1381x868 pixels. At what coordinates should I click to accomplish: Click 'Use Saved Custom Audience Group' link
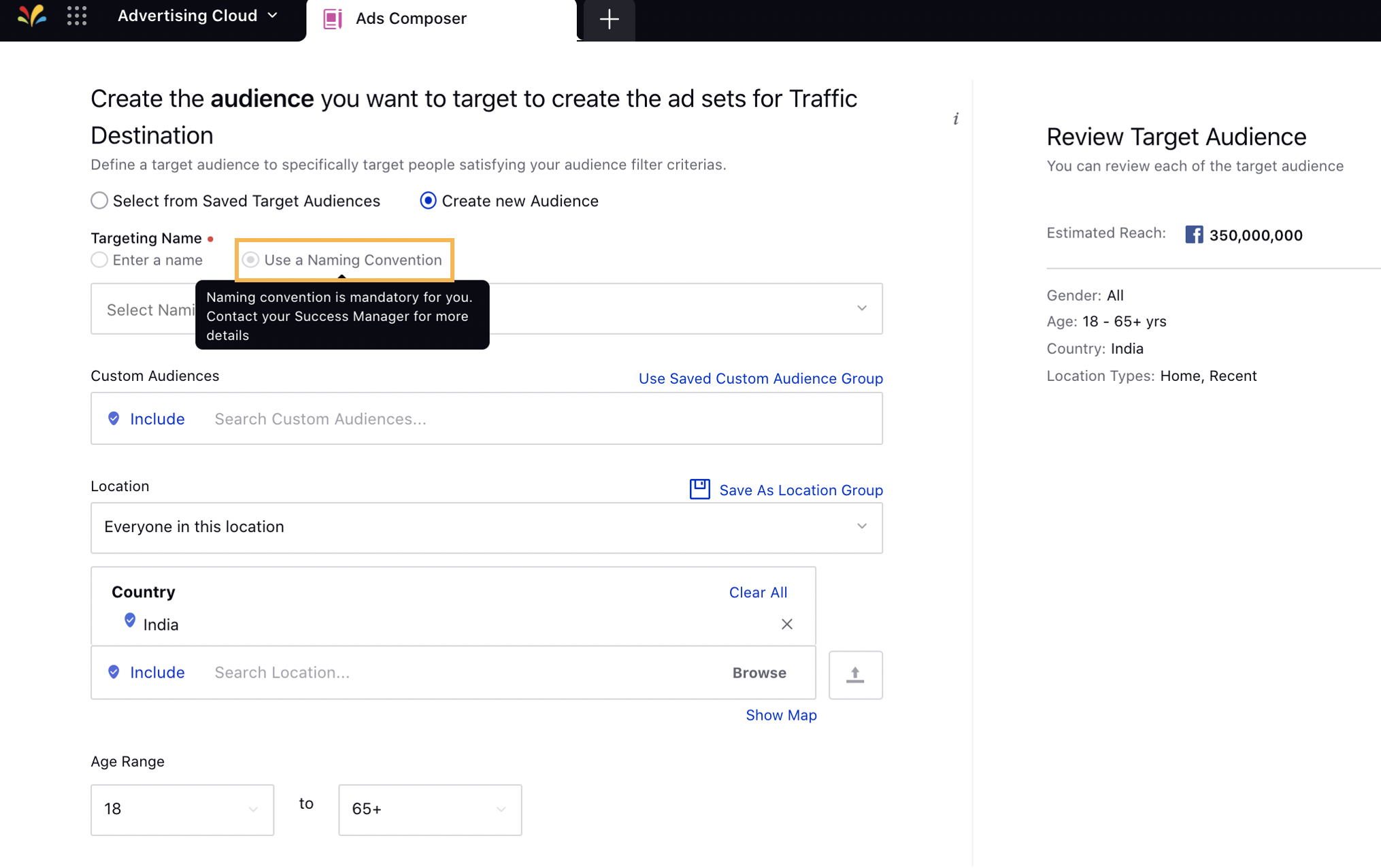click(x=761, y=378)
